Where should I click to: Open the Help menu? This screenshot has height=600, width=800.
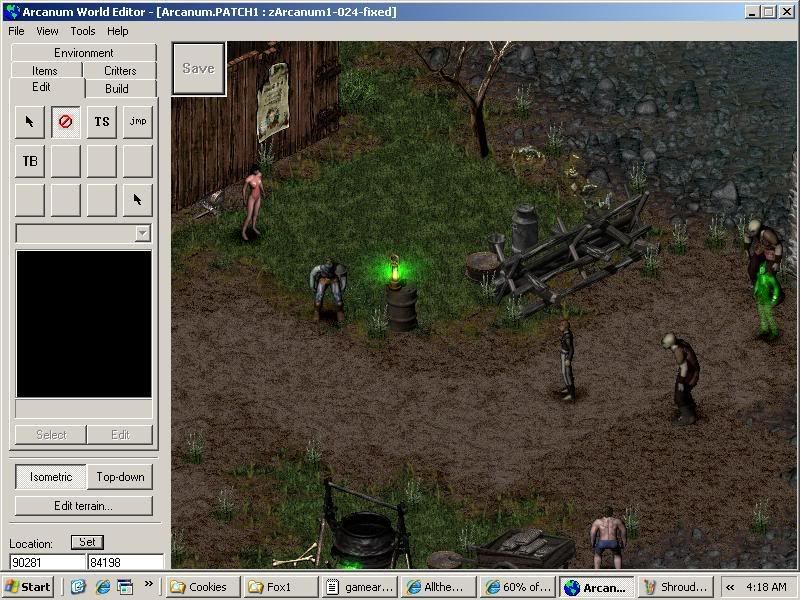(x=117, y=31)
